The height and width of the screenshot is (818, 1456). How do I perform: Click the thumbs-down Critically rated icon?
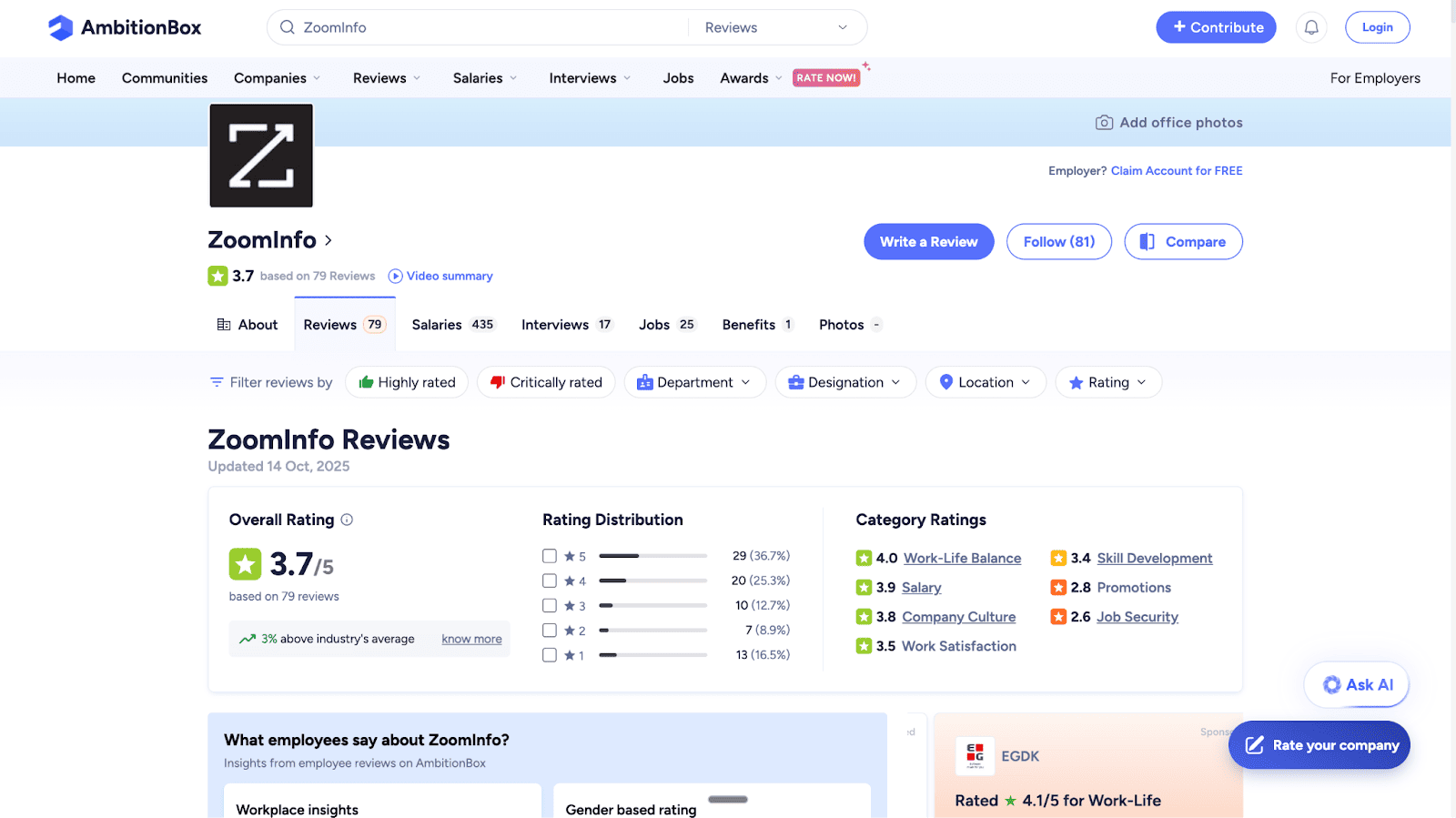[x=498, y=382]
